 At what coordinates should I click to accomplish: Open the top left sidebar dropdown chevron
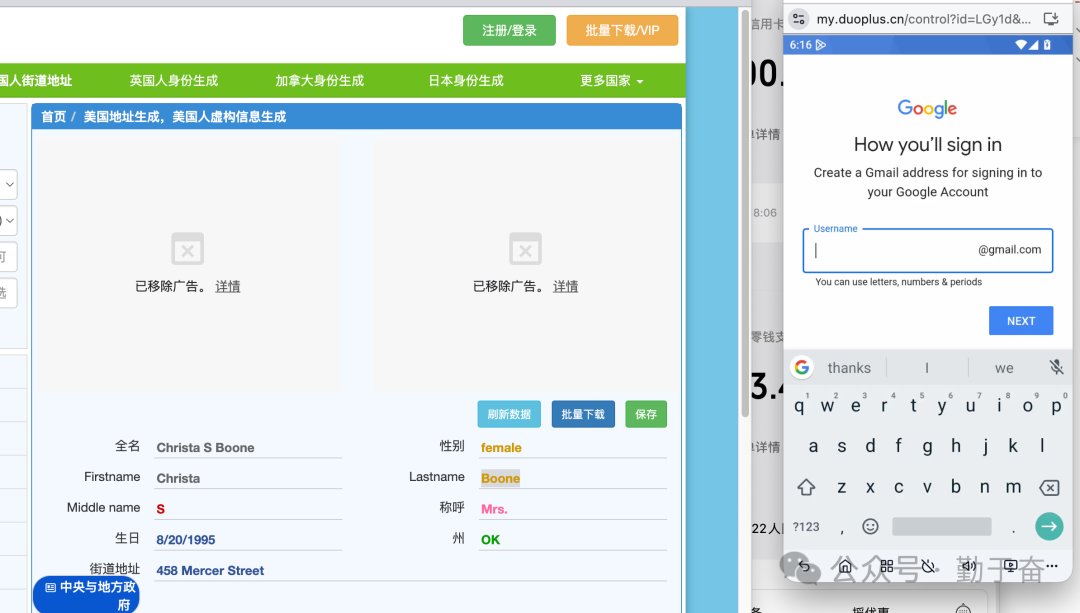pyautogui.click(x=9, y=185)
